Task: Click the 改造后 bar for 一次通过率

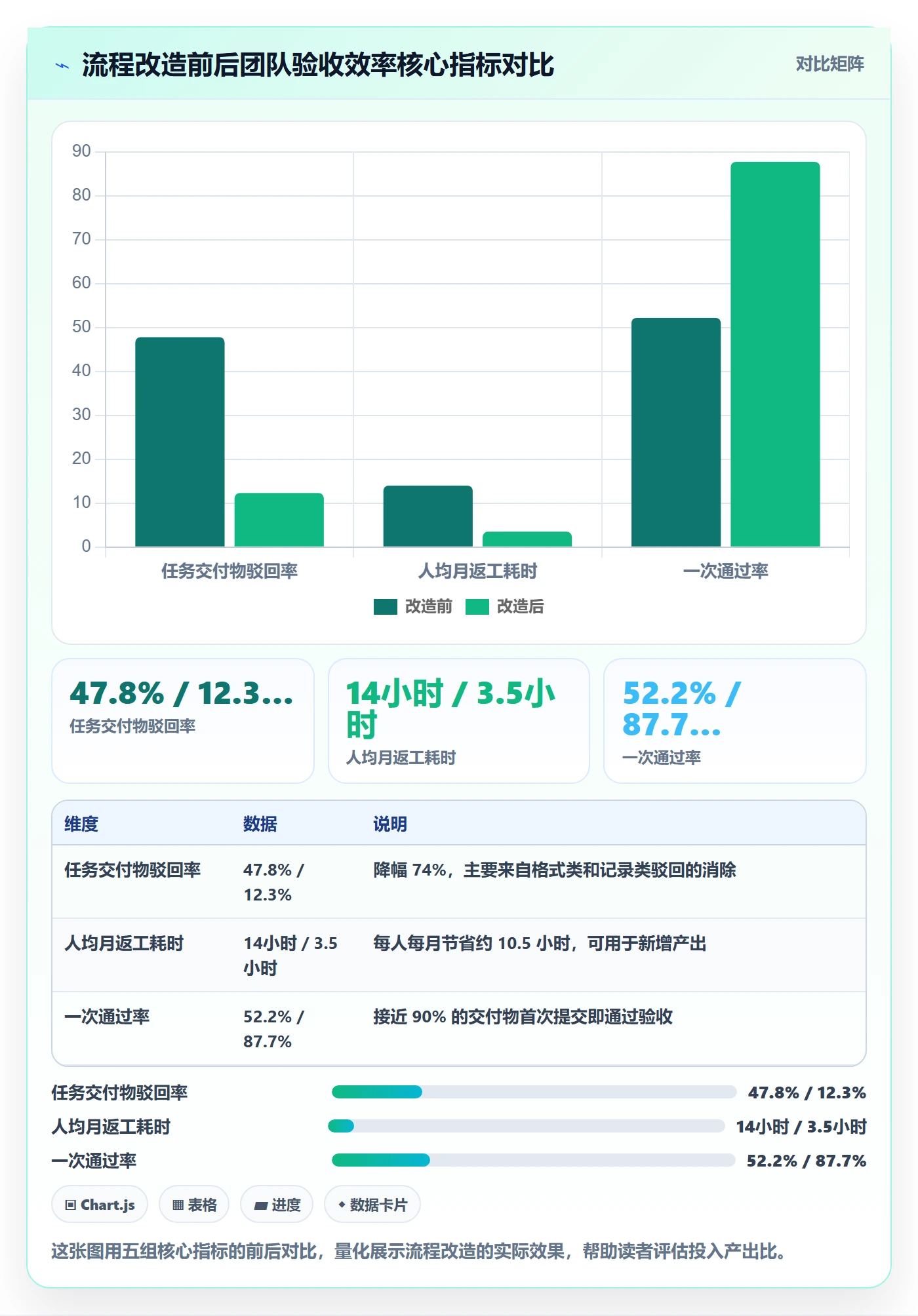Action: (775, 354)
